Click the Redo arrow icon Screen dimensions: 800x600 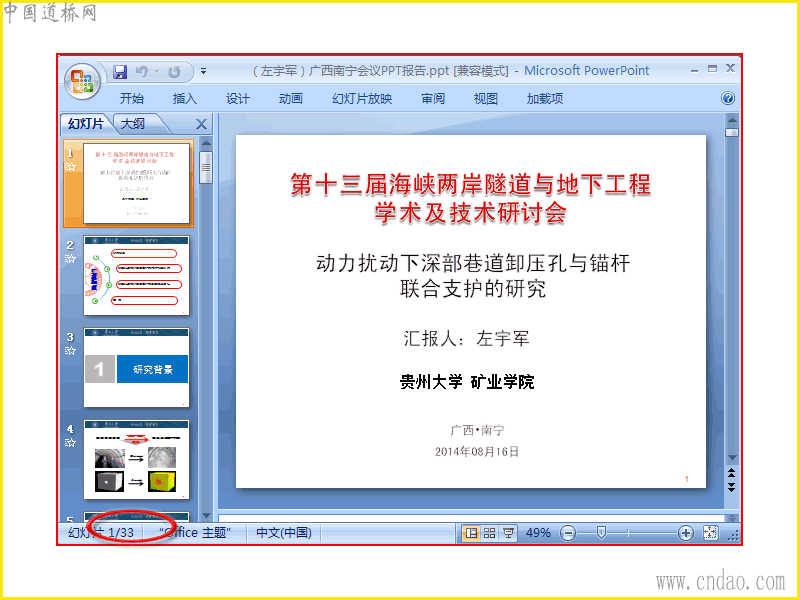[174, 72]
